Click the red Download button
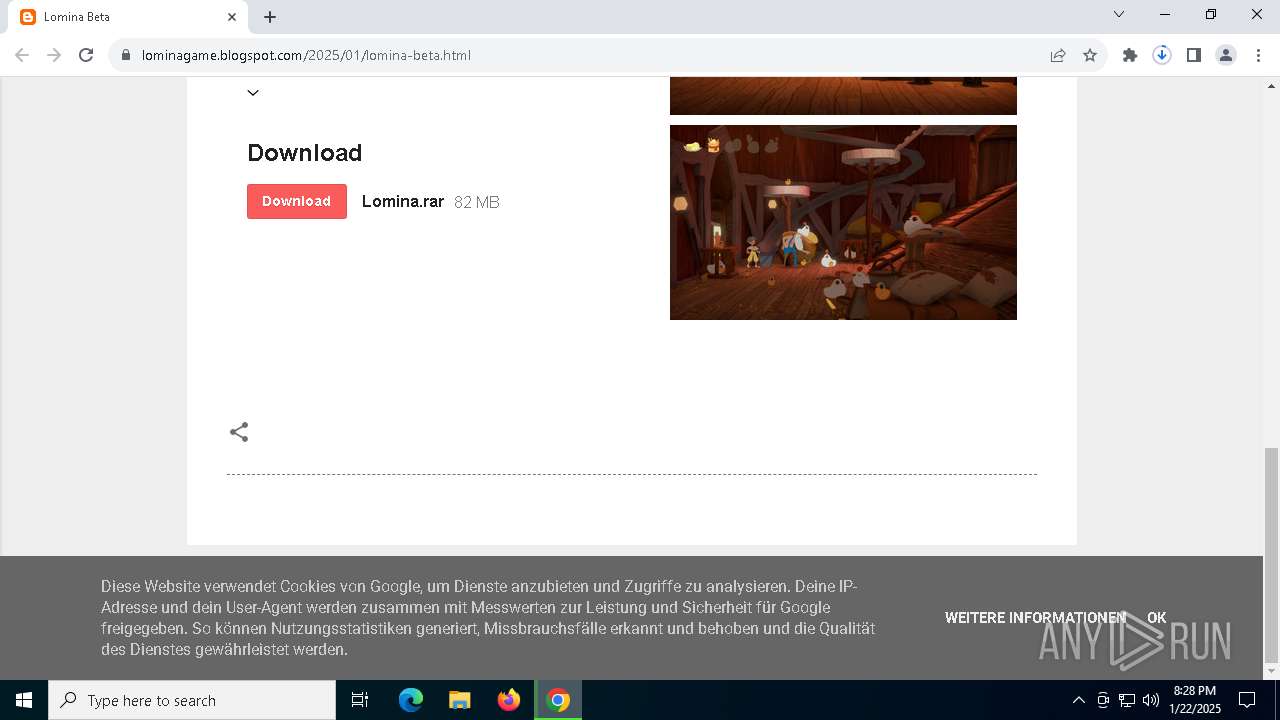The height and width of the screenshot is (720, 1280). 296,201
